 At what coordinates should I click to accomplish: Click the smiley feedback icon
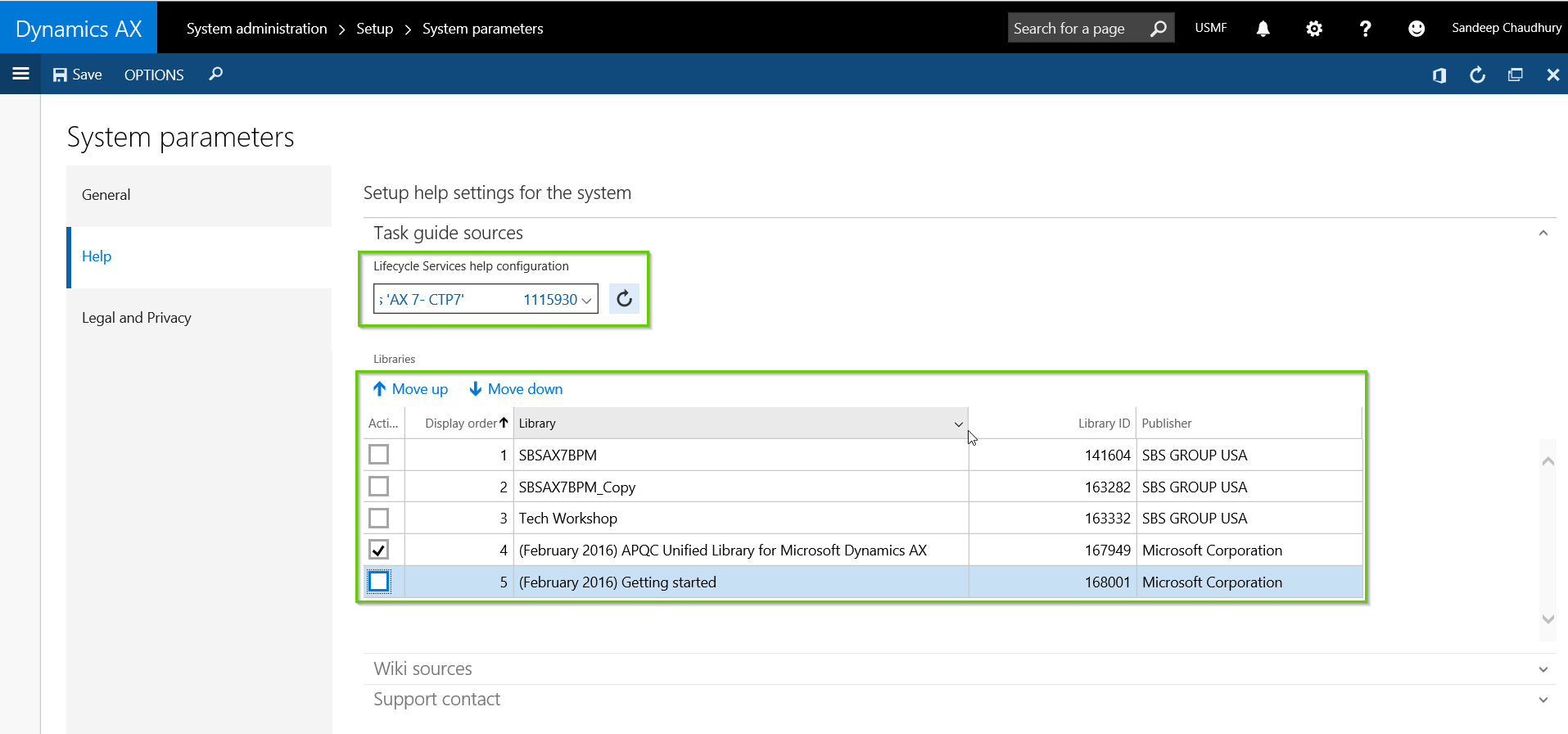[x=1416, y=29]
